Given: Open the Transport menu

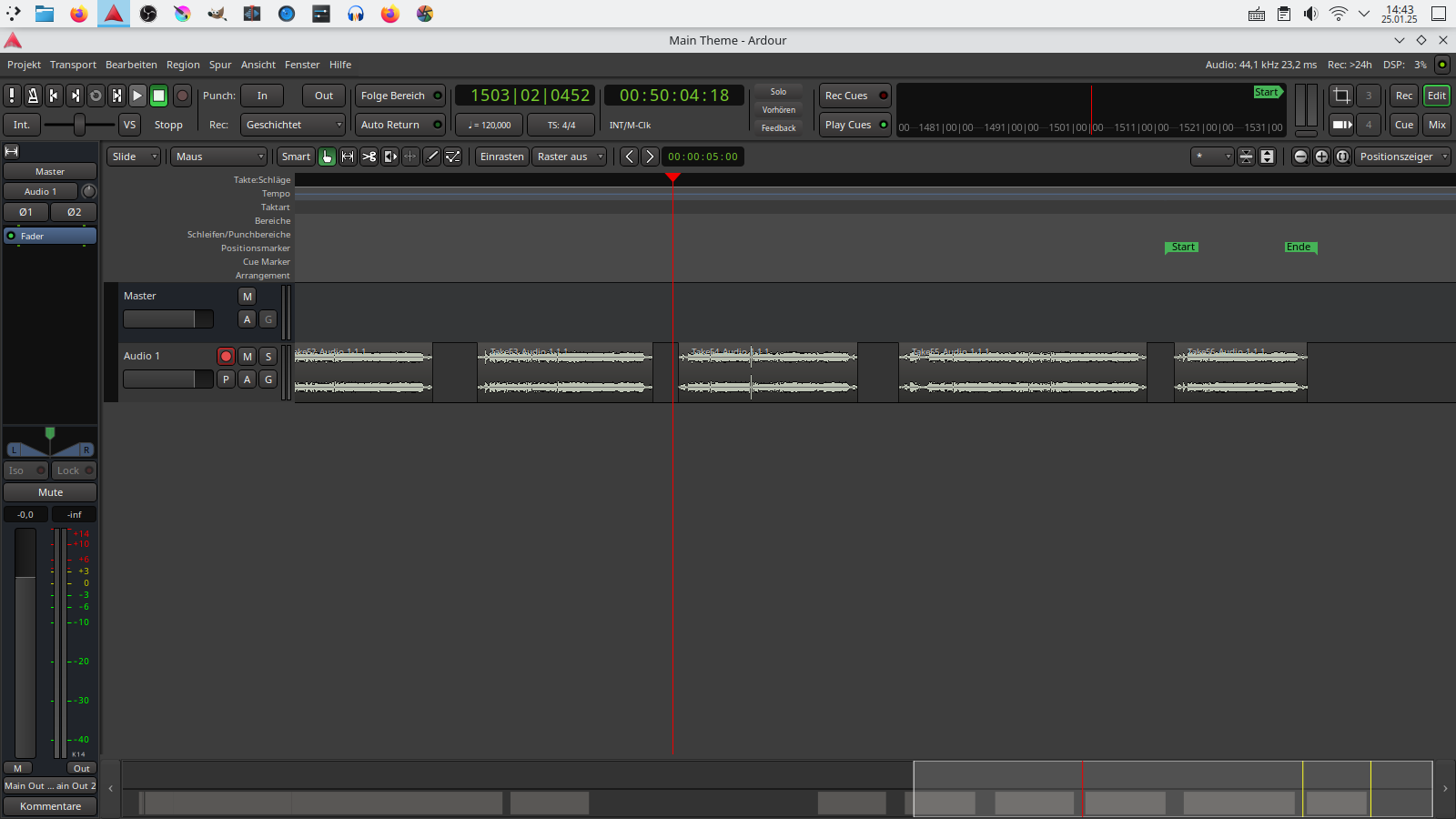Looking at the screenshot, I should pos(73,65).
